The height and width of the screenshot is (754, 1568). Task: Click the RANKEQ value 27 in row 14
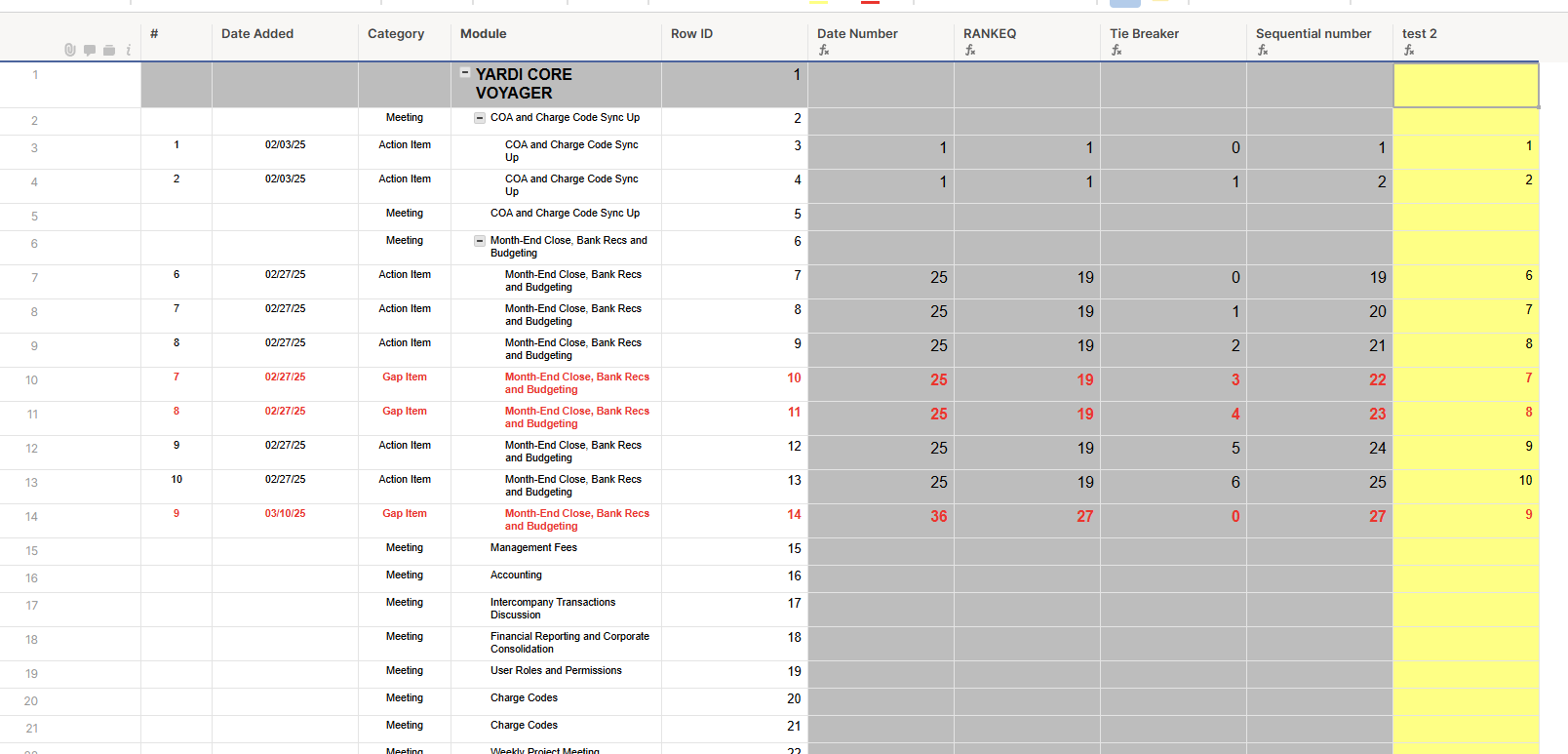click(x=1084, y=517)
